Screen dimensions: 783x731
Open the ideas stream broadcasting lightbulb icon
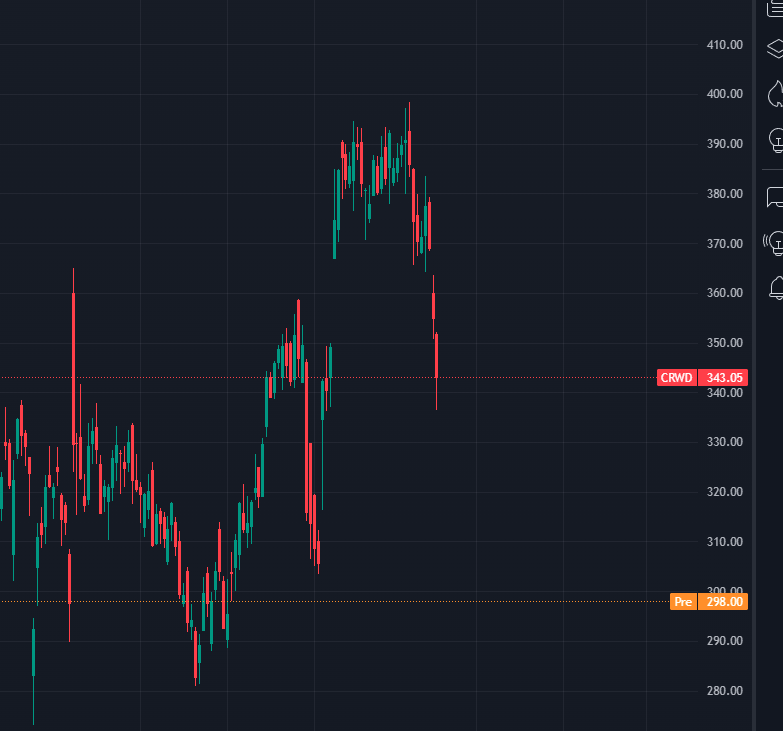pyautogui.click(x=774, y=243)
